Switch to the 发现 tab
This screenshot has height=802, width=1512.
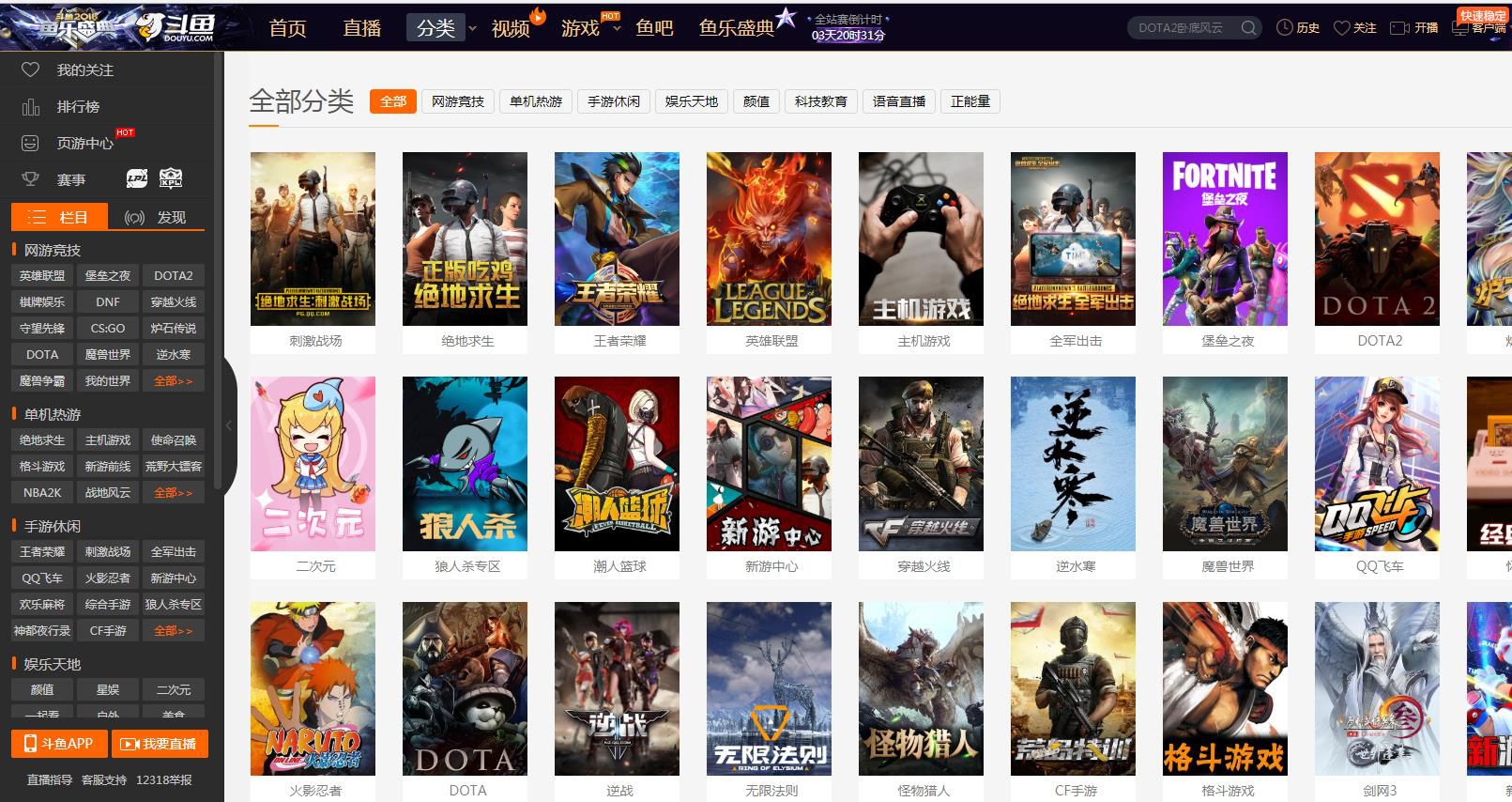tap(156, 217)
